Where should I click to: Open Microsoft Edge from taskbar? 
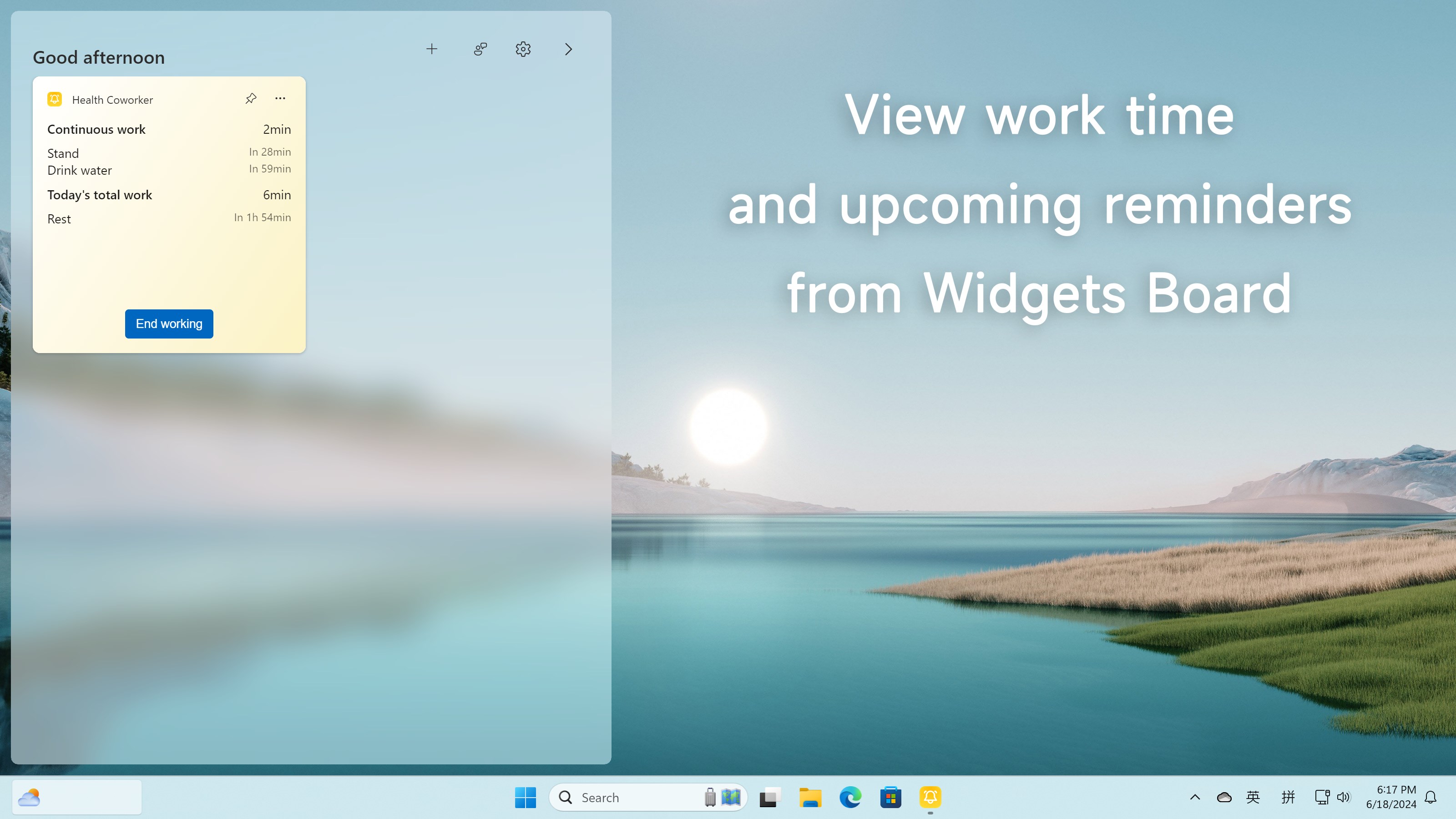tap(850, 798)
